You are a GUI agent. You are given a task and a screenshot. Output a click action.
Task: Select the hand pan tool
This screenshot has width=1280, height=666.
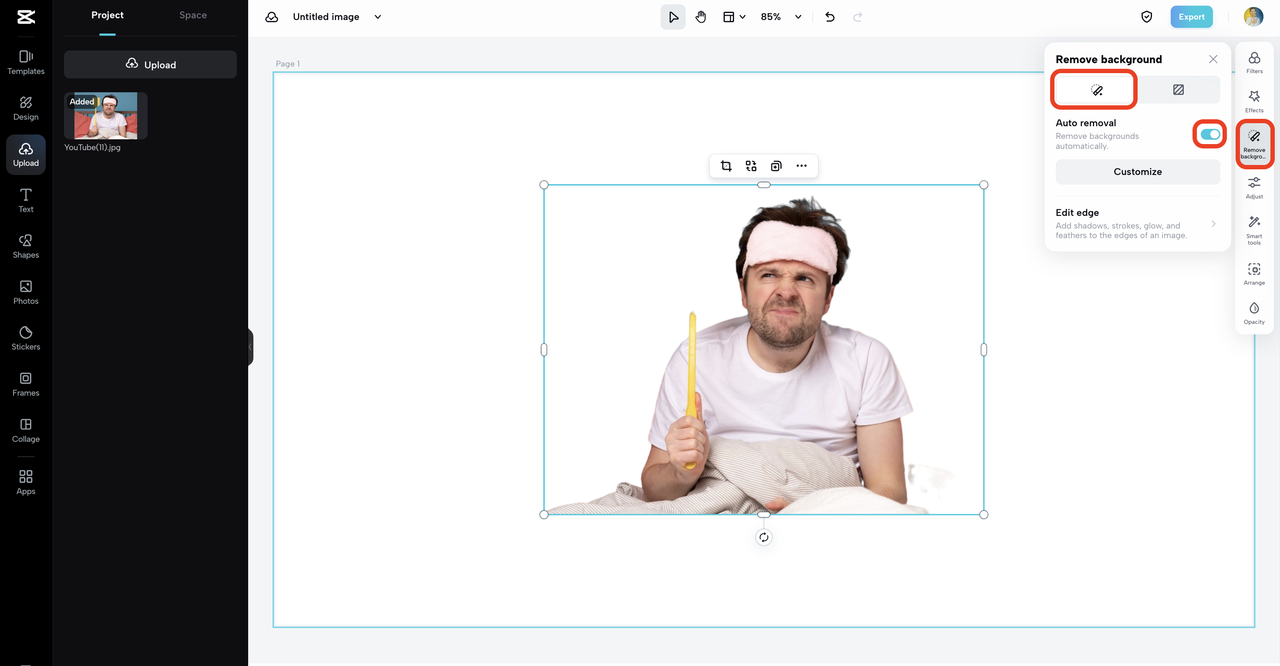point(701,17)
